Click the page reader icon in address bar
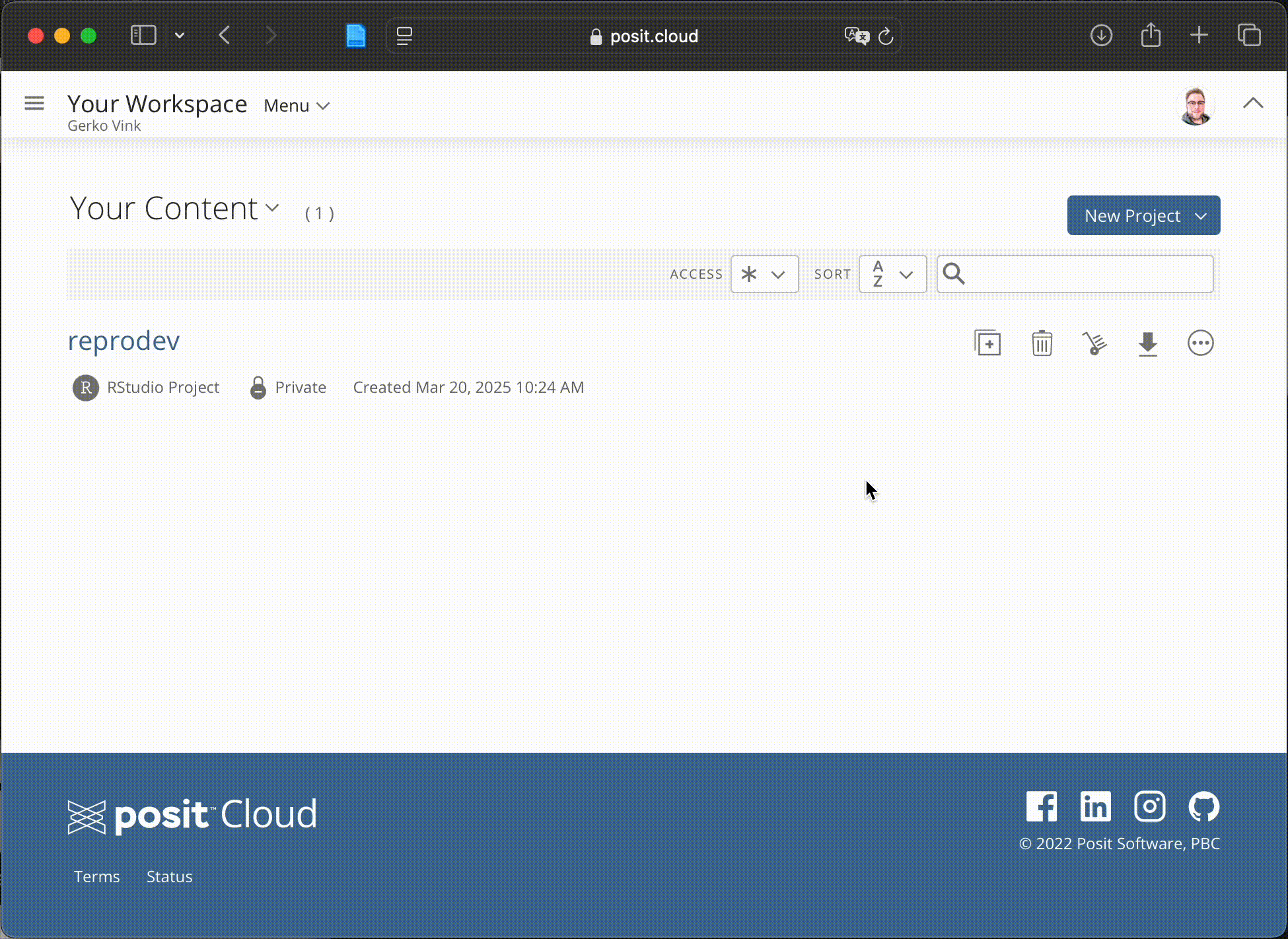The width and height of the screenshot is (1288, 939). click(x=404, y=36)
